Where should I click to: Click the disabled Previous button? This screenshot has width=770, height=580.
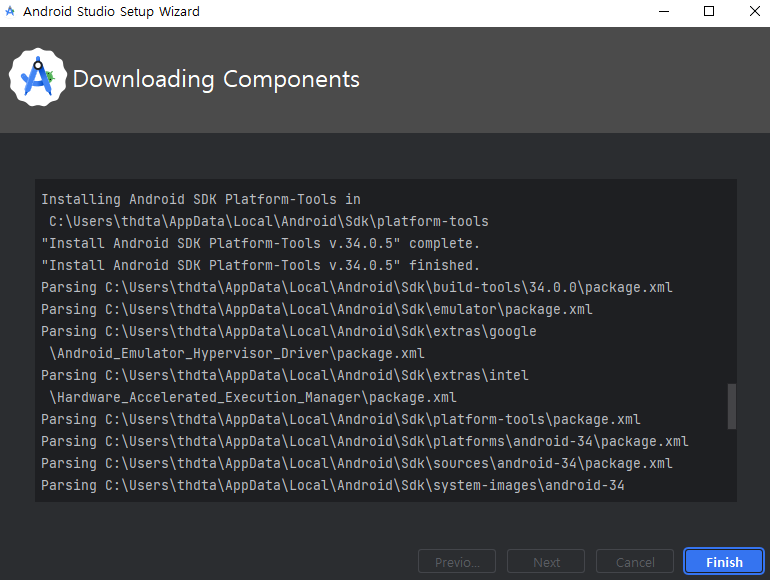pos(457,561)
